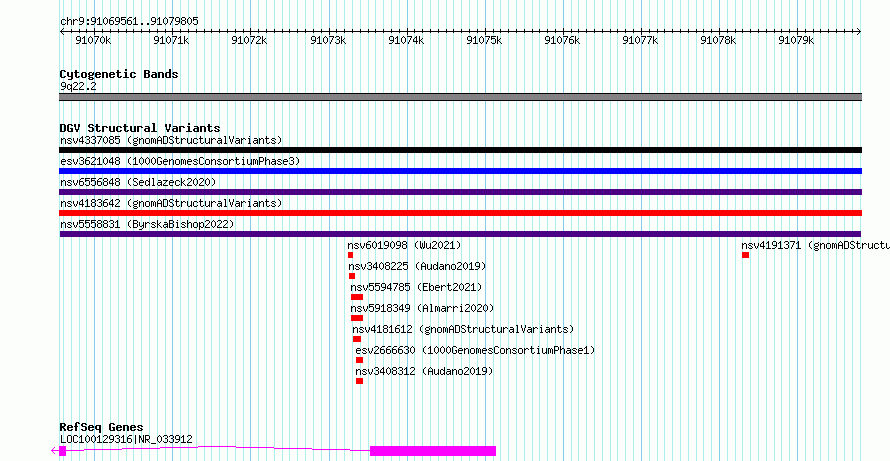Click the 9q22.2 band label

78,86
